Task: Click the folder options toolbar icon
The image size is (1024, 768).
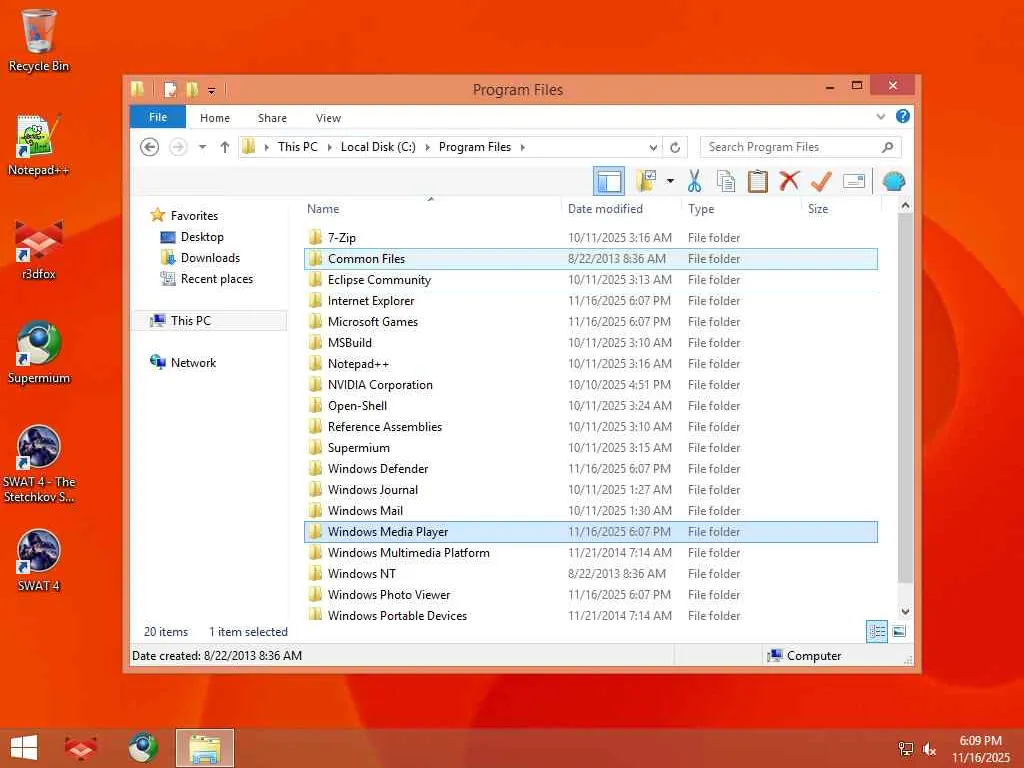Action: (646, 181)
